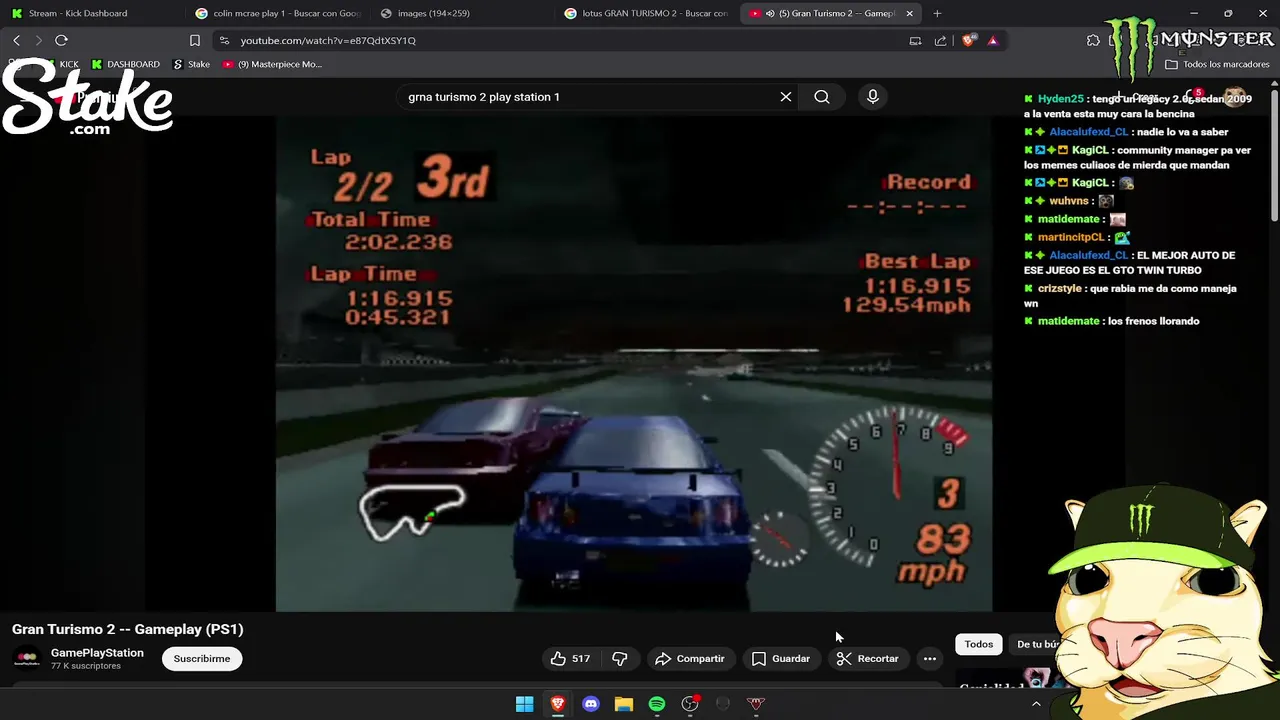Start voice search with the microphone icon
The width and height of the screenshot is (1280, 720).
coord(873,97)
